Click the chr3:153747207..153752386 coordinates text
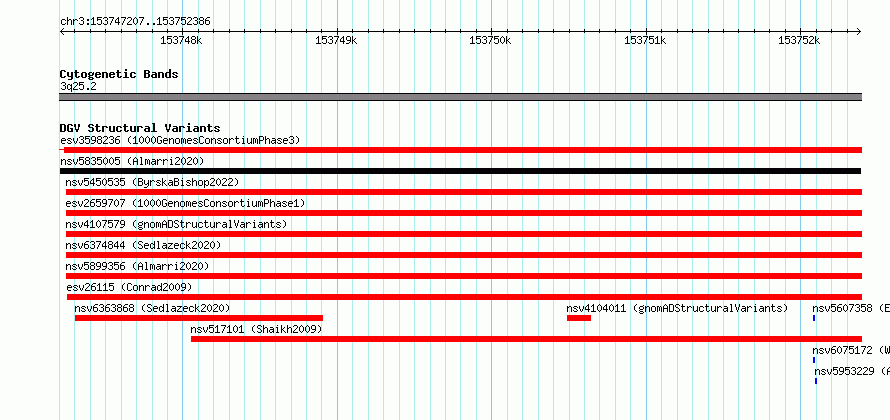 tap(136, 22)
